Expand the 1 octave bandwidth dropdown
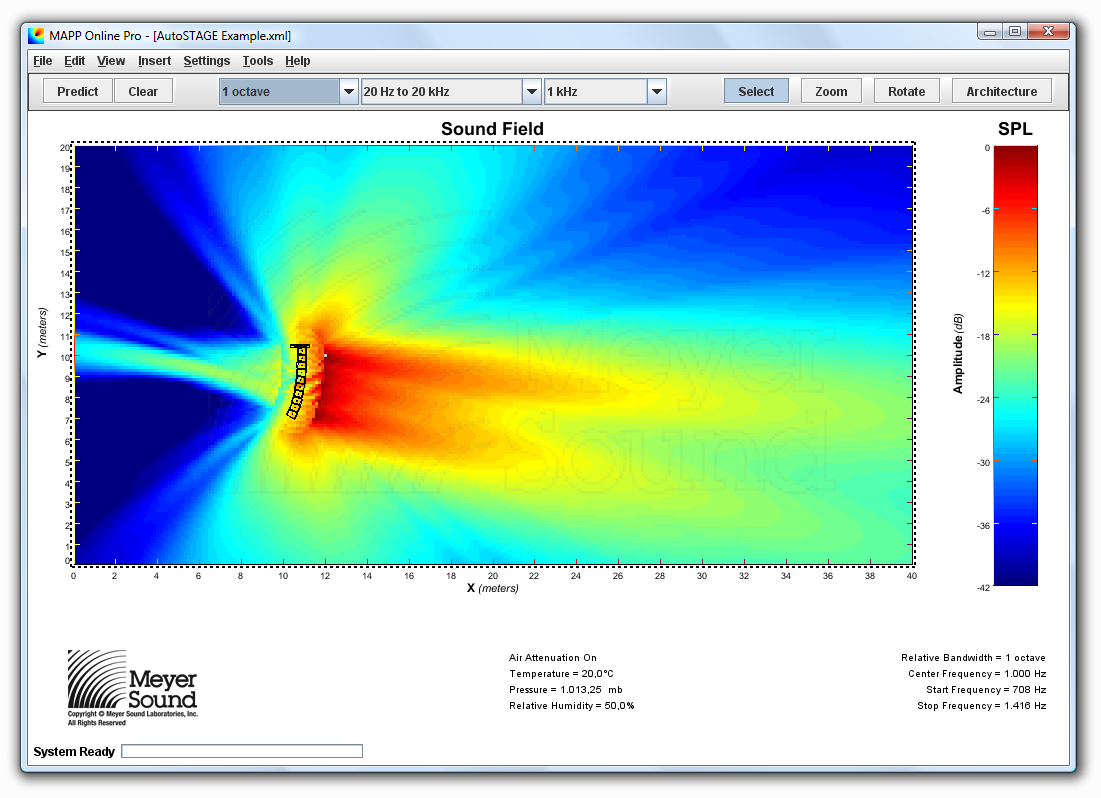 [x=348, y=91]
